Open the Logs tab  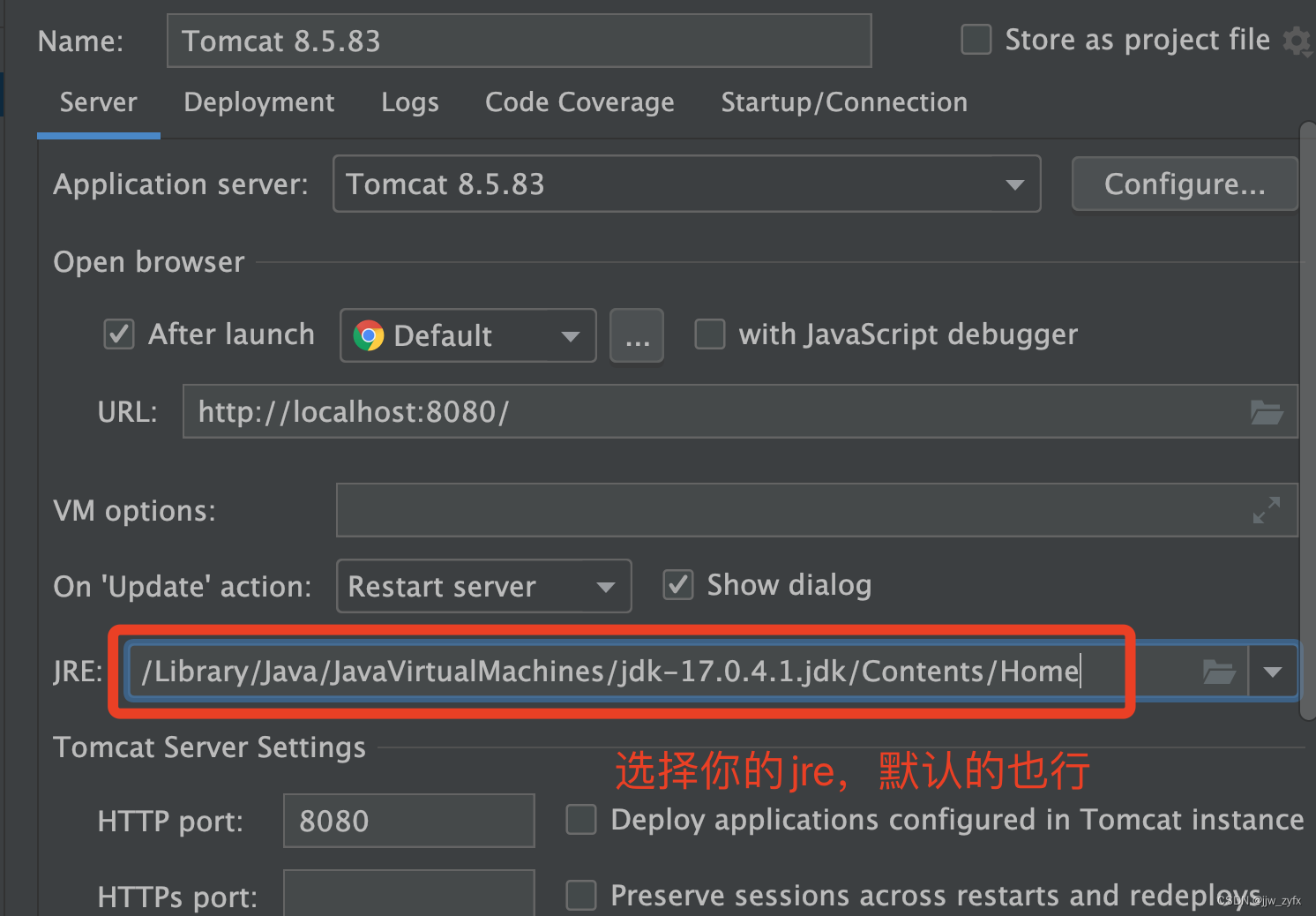[x=410, y=102]
